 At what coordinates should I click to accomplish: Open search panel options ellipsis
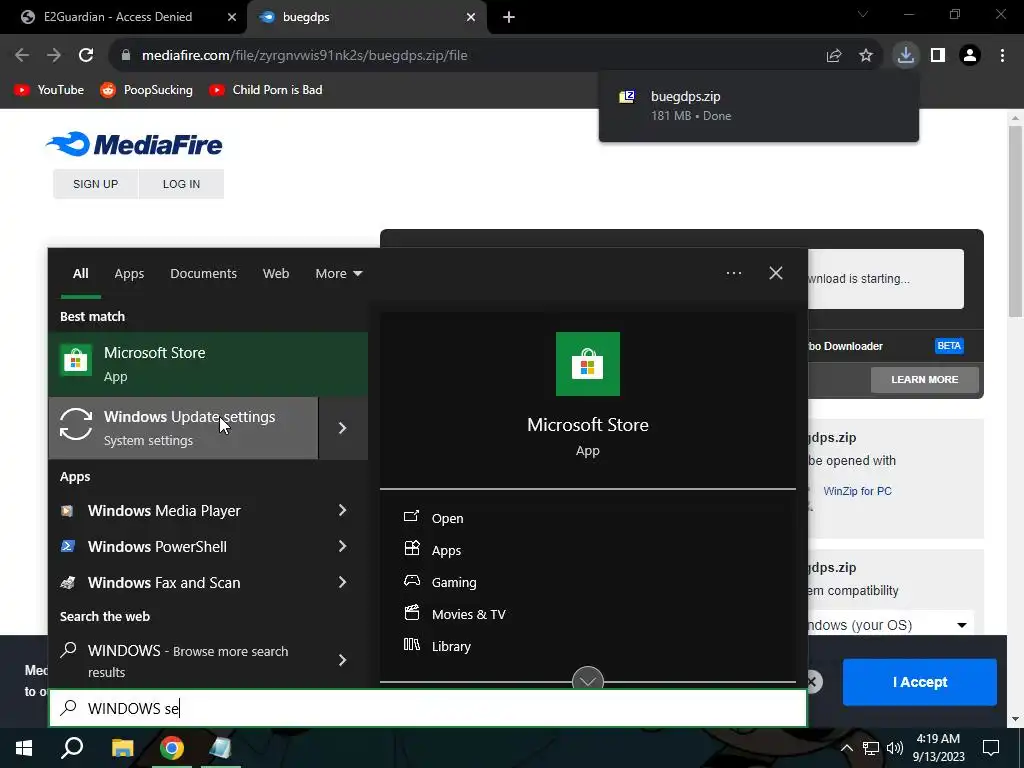pos(733,273)
